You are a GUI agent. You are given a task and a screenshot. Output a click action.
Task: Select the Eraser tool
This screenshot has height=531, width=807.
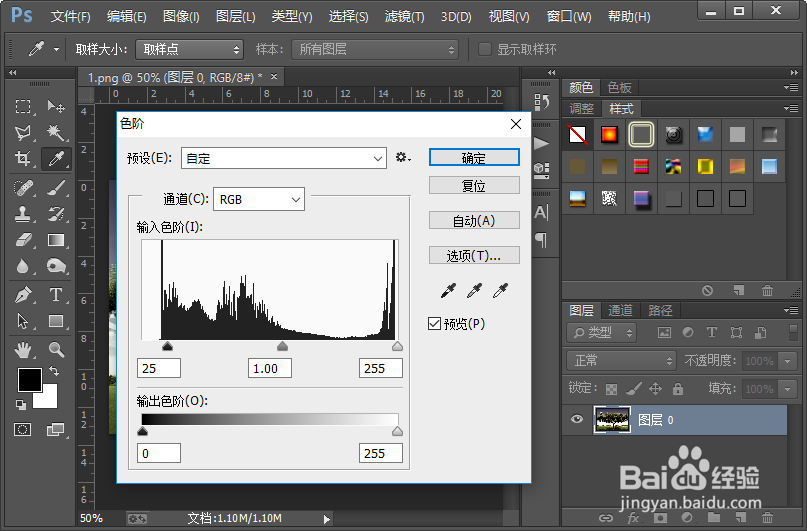tap(23, 240)
